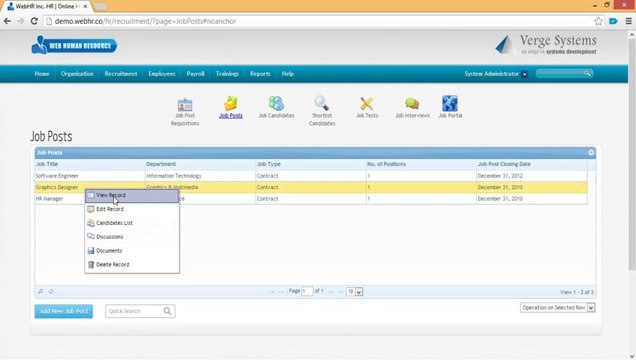This screenshot has width=636, height=360.
Task: Open the Job Interviews icon
Action: click(x=412, y=104)
